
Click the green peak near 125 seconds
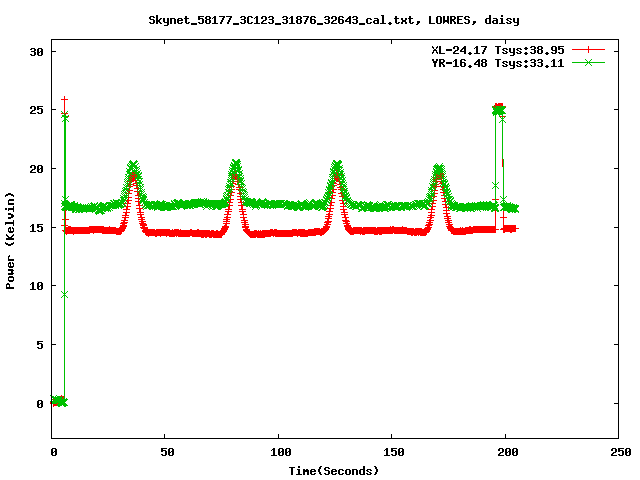(337, 165)
